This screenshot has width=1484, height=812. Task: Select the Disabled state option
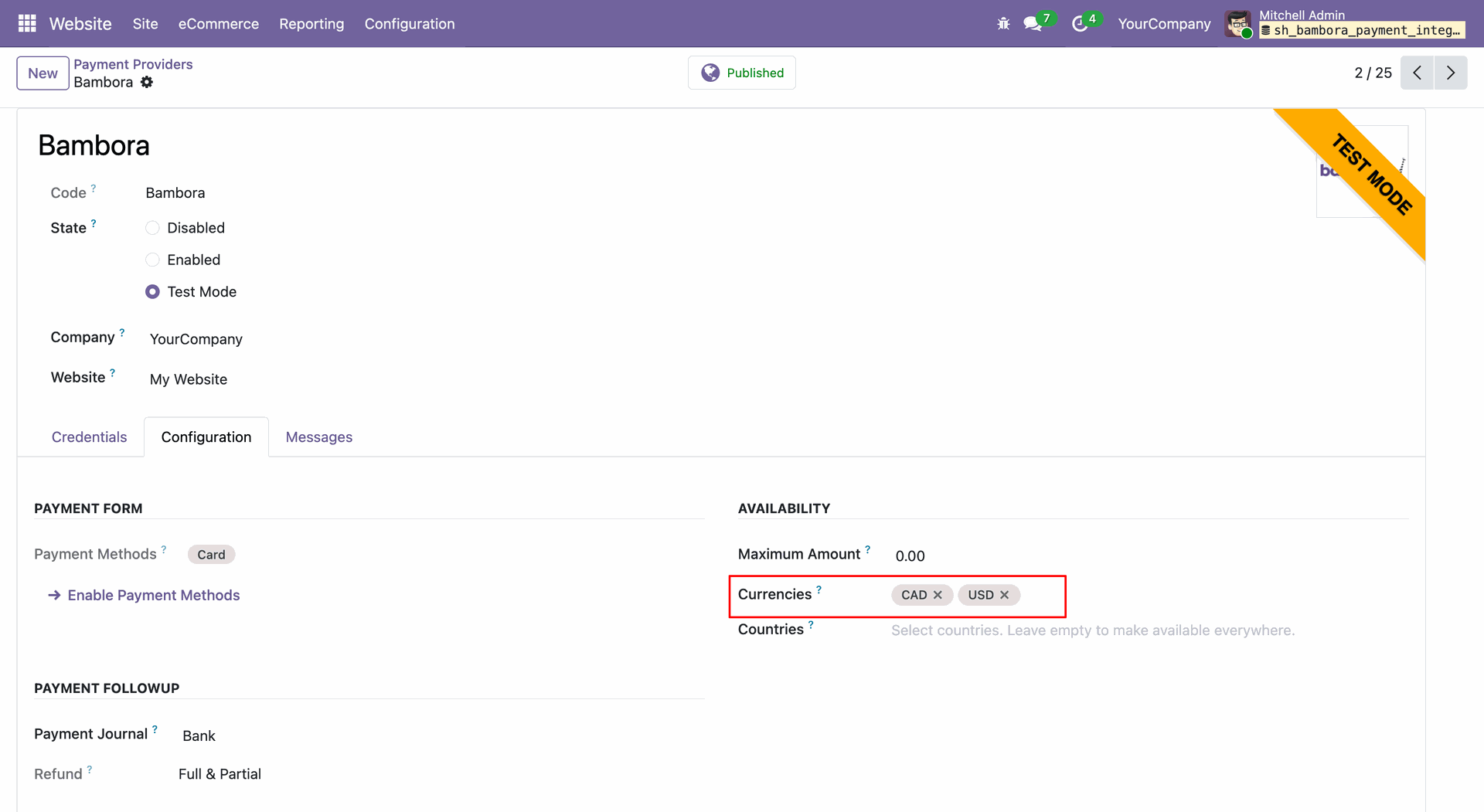(x=152, y=228)
